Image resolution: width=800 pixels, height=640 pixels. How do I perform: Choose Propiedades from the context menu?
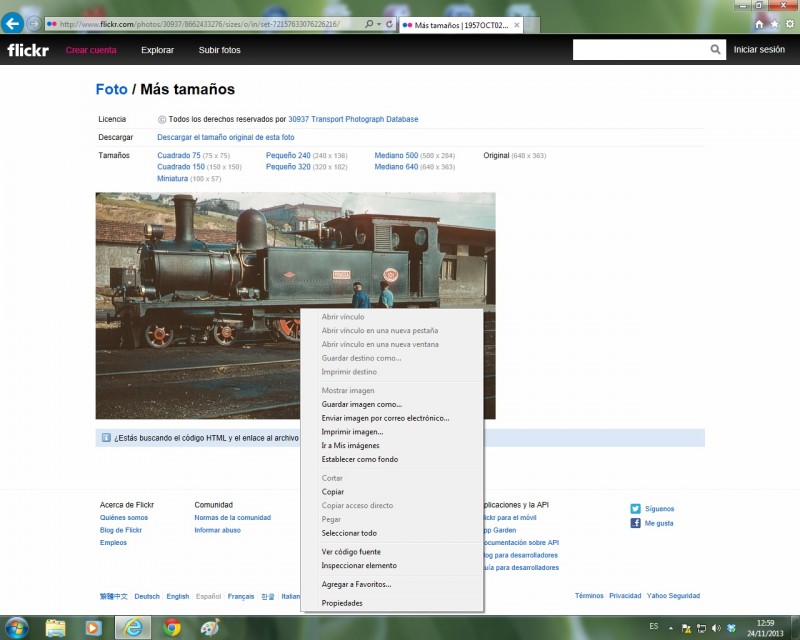coord(342,603)
